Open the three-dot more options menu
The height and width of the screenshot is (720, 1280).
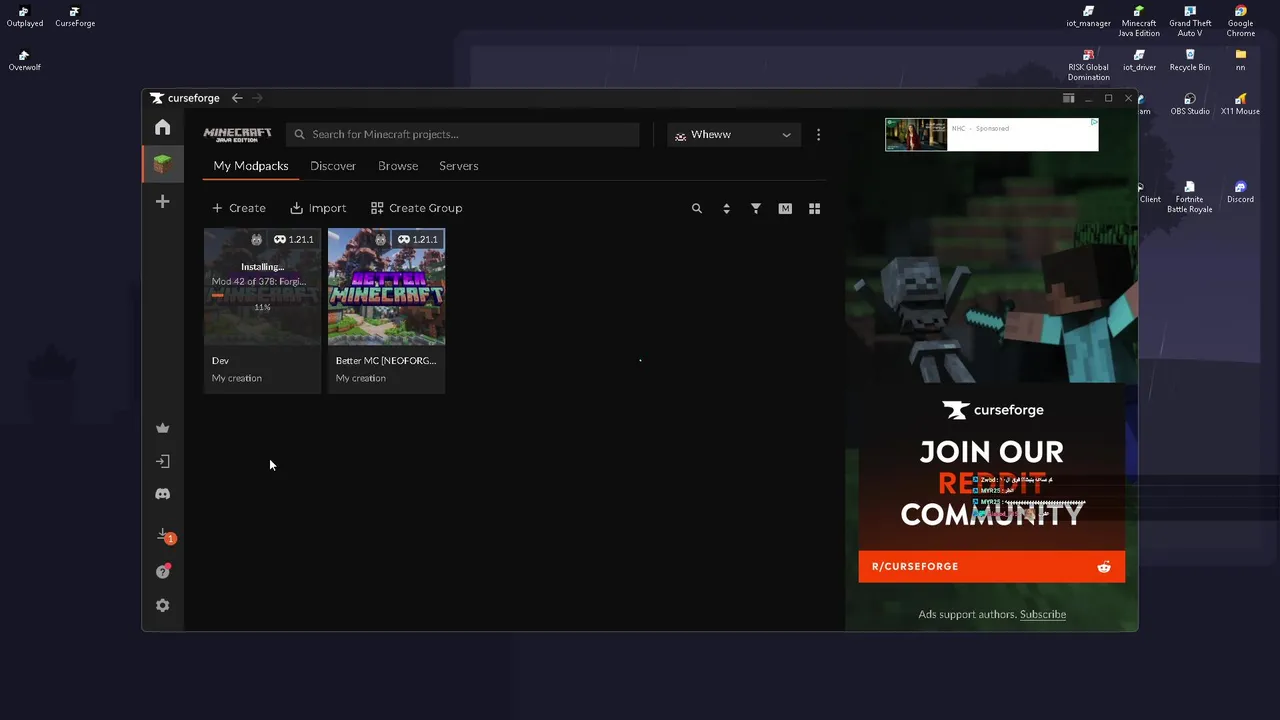click(x=818, y=134)
